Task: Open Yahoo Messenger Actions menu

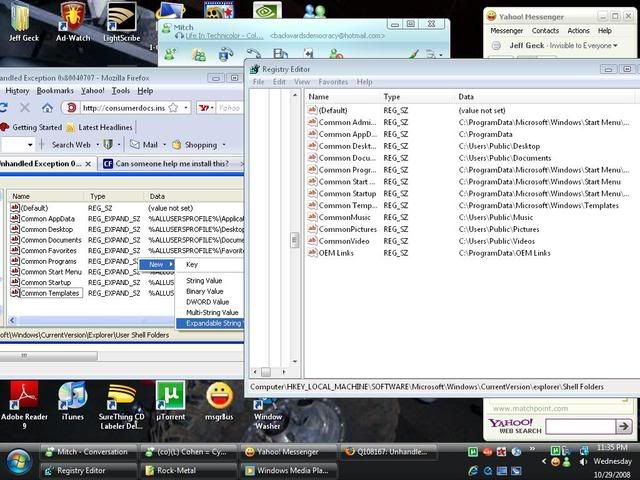Action: tap(578, 31)
